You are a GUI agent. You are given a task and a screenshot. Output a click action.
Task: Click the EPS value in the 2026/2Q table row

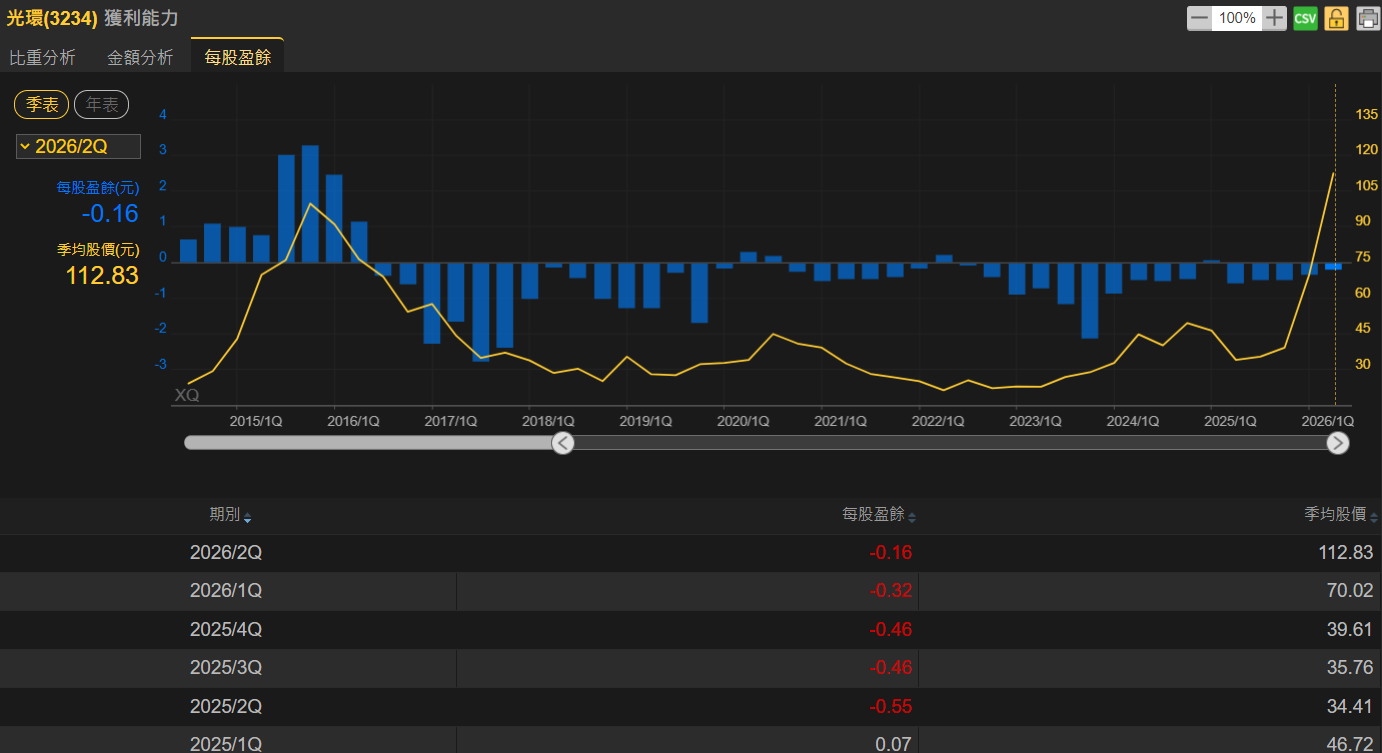click(891, 553)
